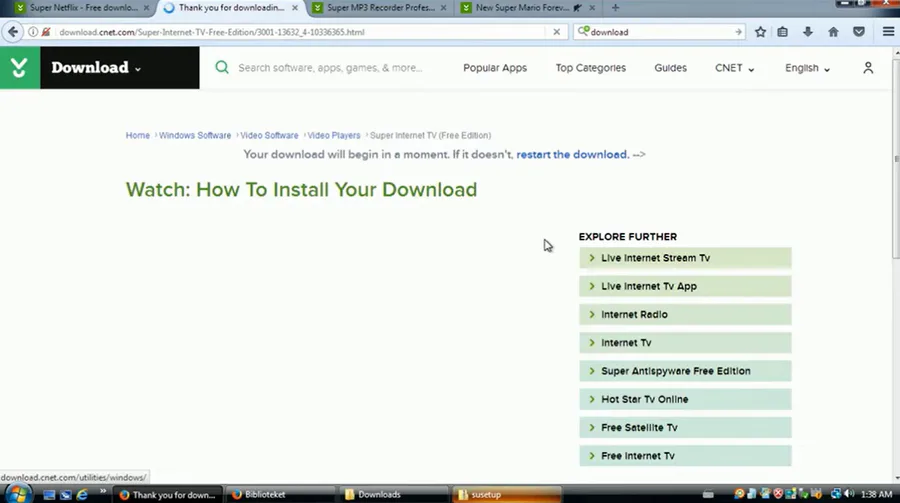The width and height of the screenshot is (900, 503).
Task: Open a new tab with the plus icon
Action: click(x=615, y=8)
